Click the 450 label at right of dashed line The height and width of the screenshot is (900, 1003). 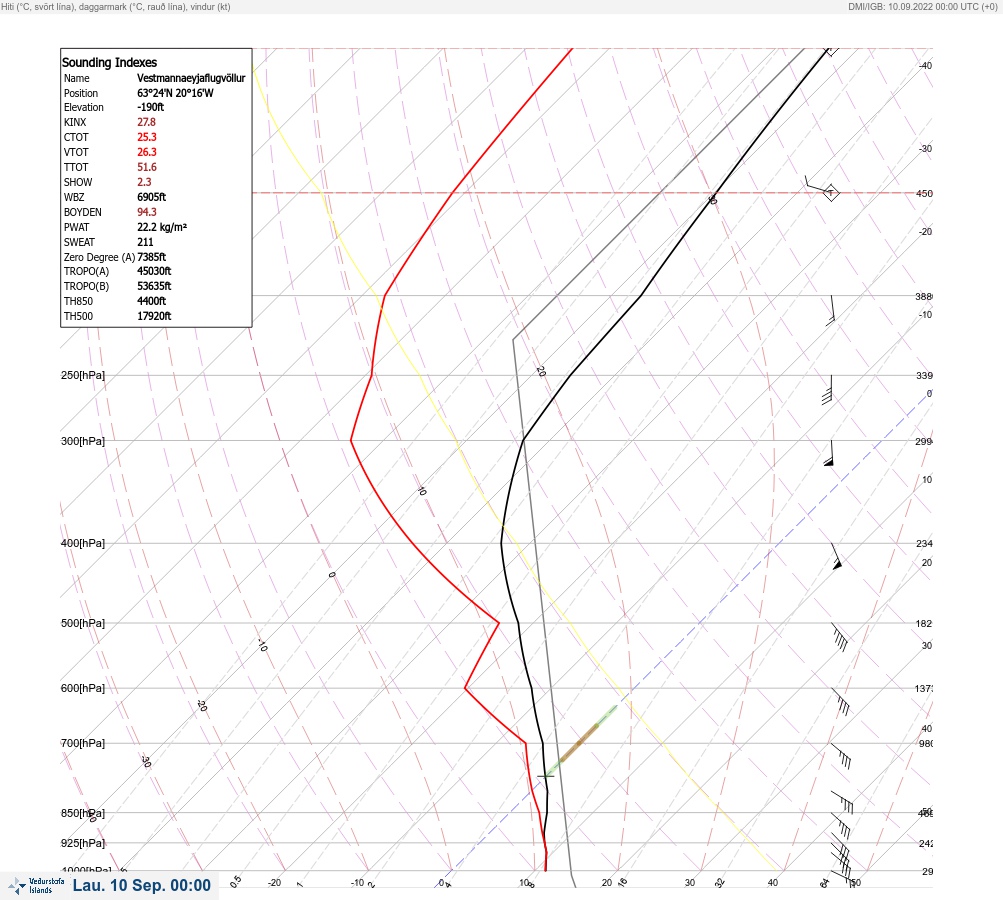(x=924, y=193)
